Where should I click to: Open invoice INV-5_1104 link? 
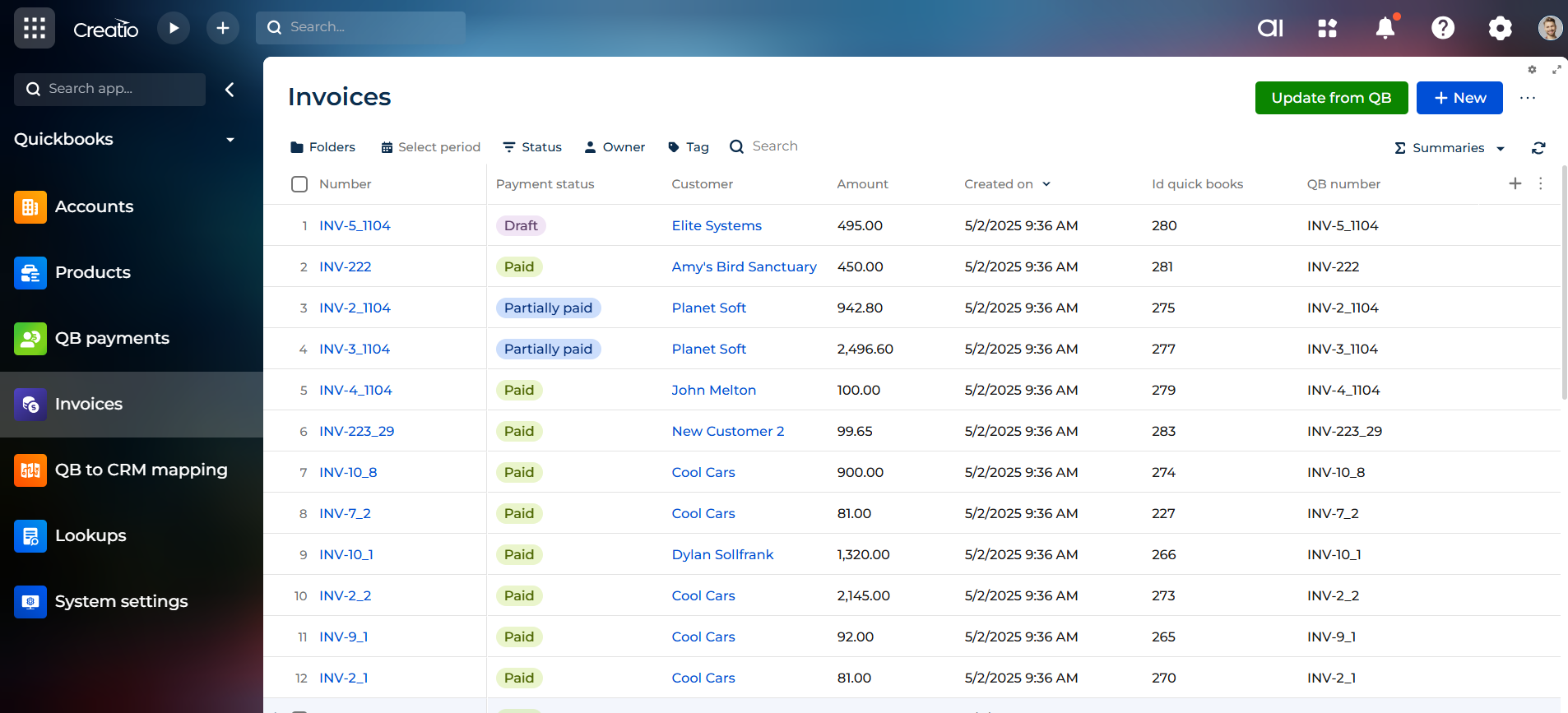[x=355, y=225]
